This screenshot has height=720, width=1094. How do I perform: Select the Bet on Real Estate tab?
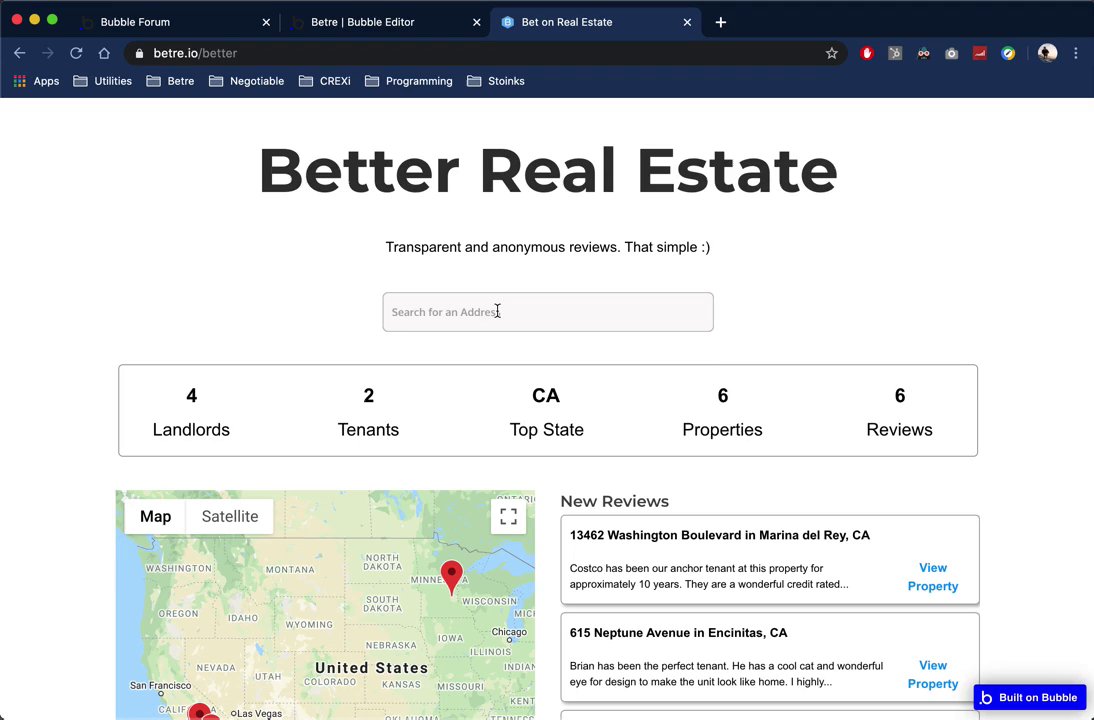point(596,22)
